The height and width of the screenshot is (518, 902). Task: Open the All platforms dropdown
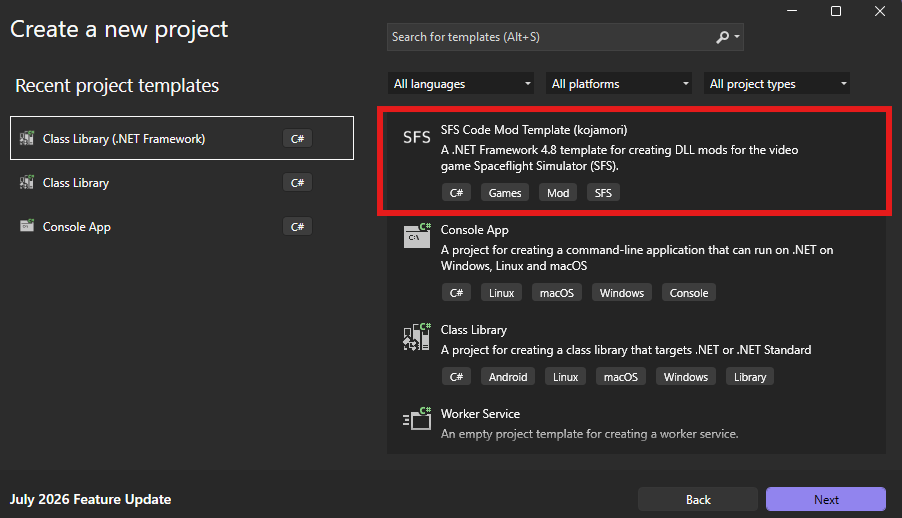pyautogui.click(x=619, y=83)
